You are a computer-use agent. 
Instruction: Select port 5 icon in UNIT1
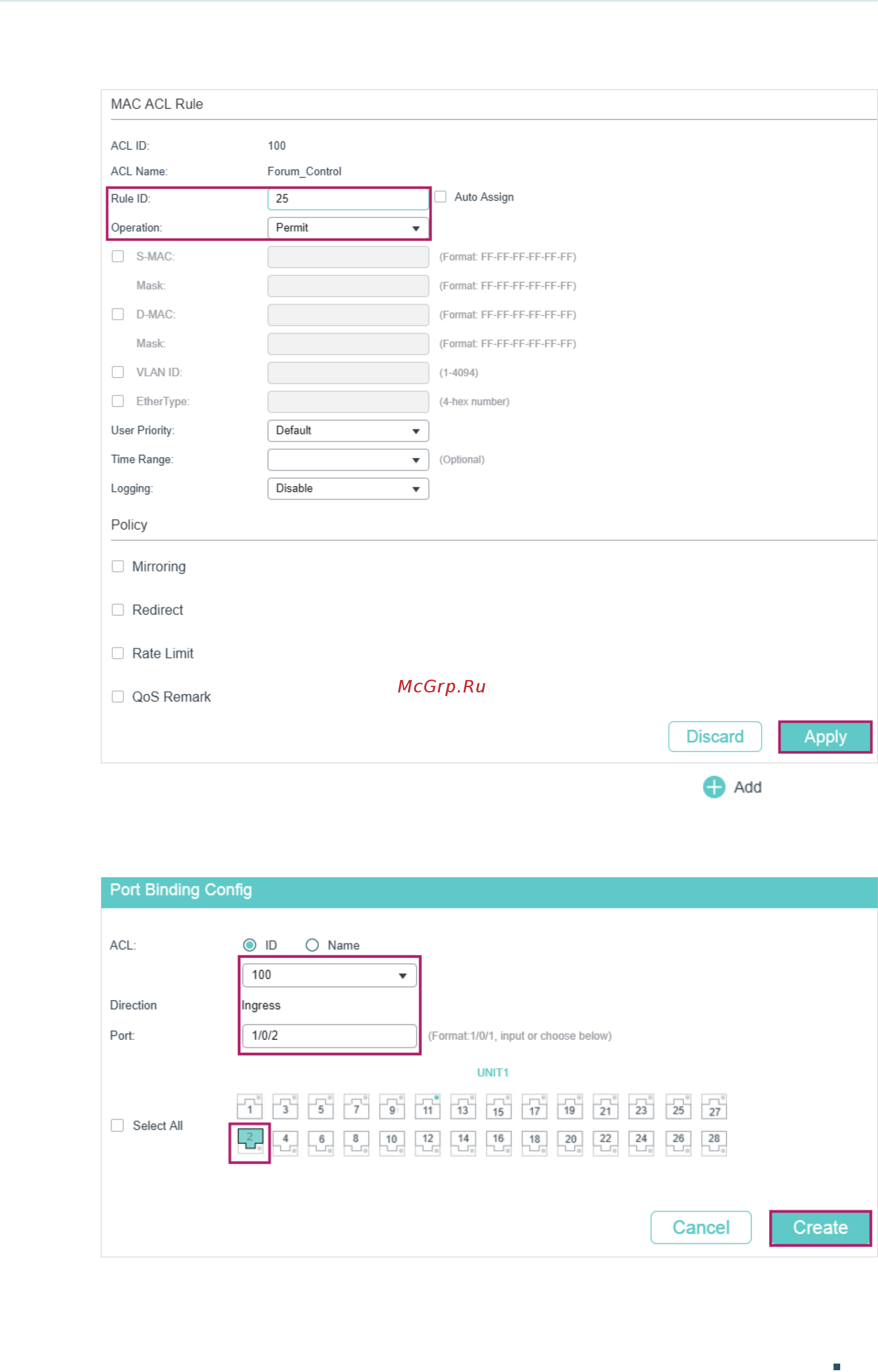click(321, 1107)
